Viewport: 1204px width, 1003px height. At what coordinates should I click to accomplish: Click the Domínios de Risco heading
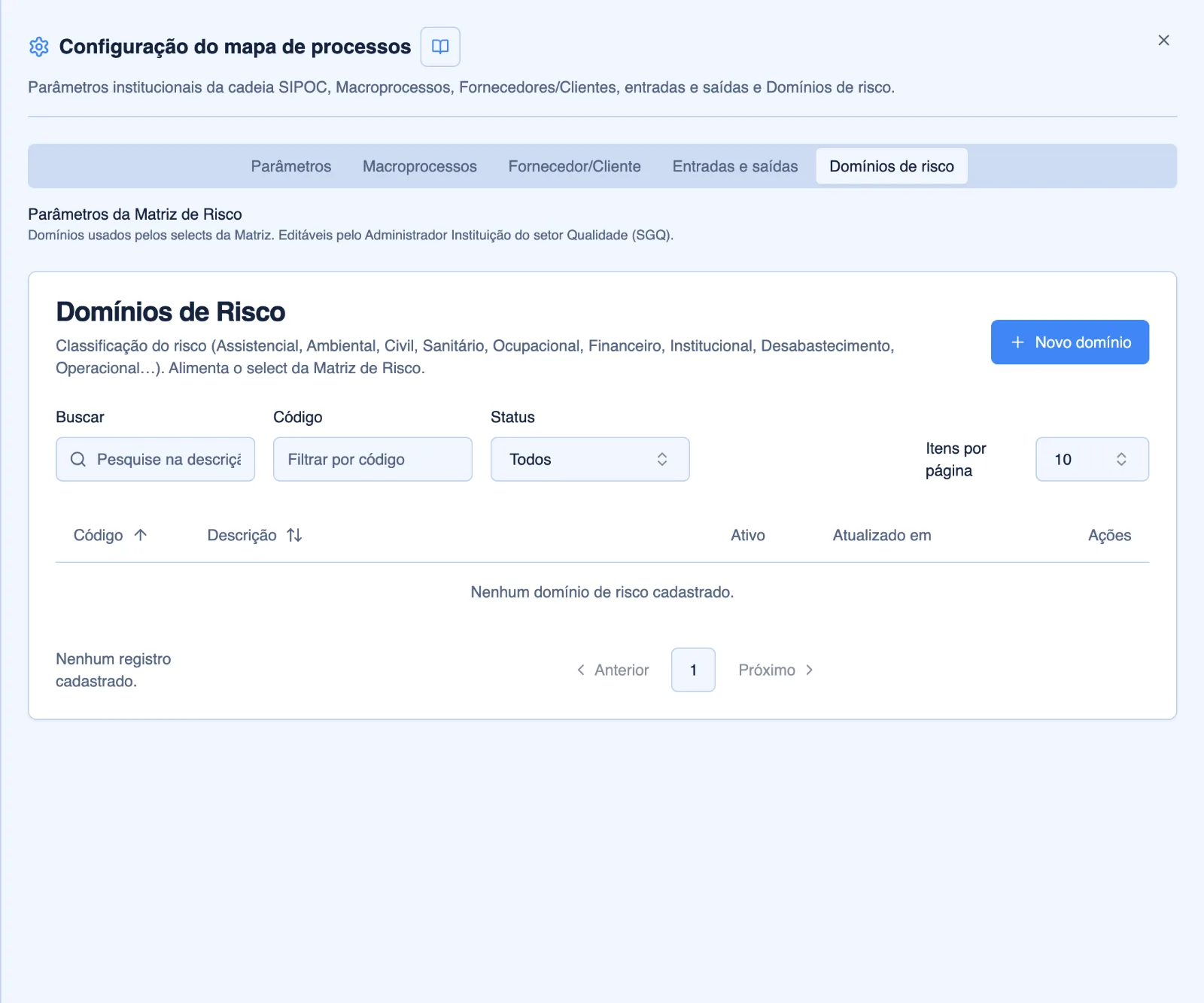[171, 312]
